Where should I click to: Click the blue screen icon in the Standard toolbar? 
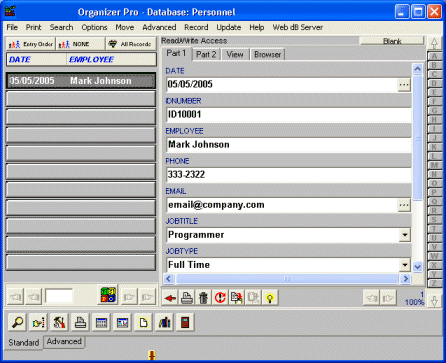click(x=122, y=322)
